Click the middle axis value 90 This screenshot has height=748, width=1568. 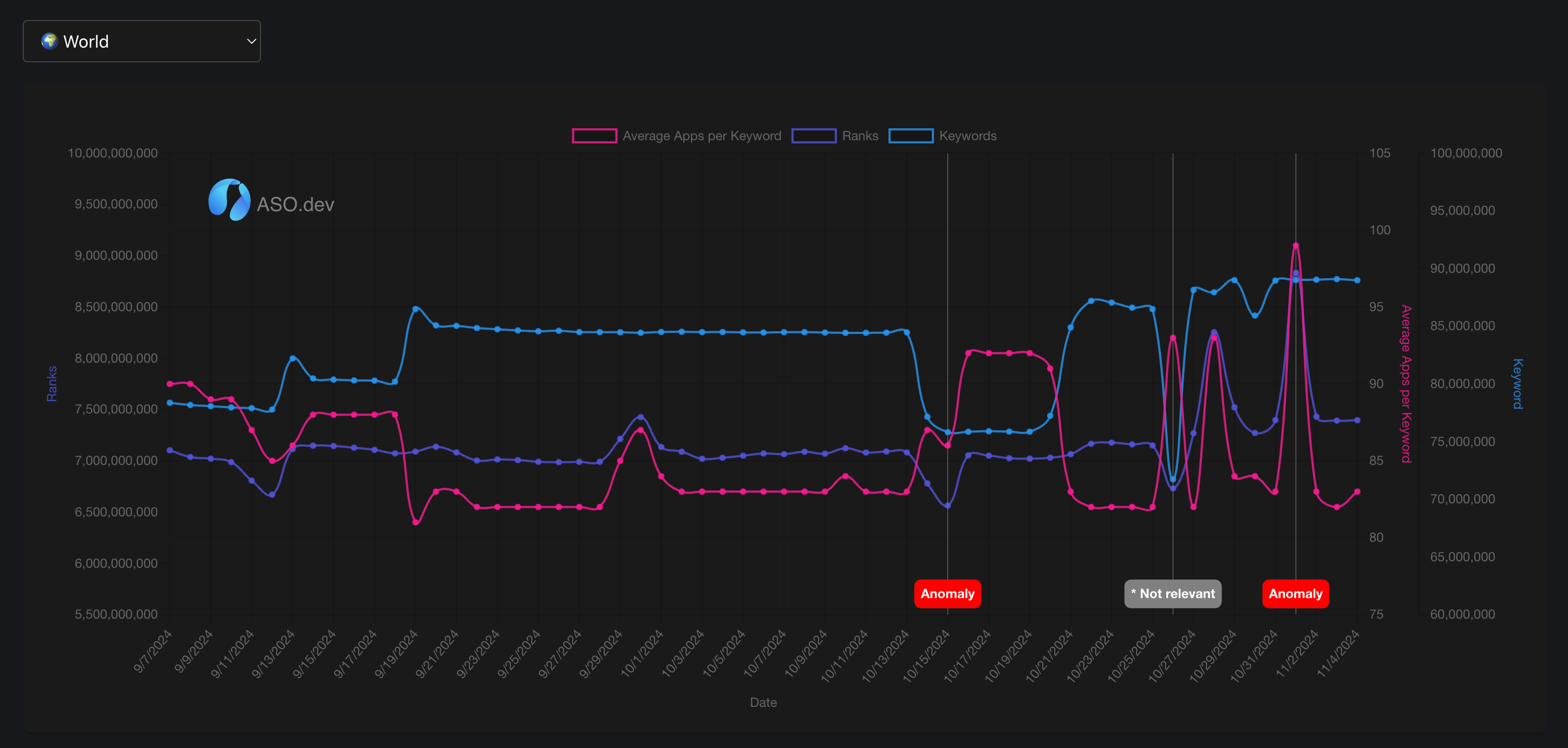1376,384
